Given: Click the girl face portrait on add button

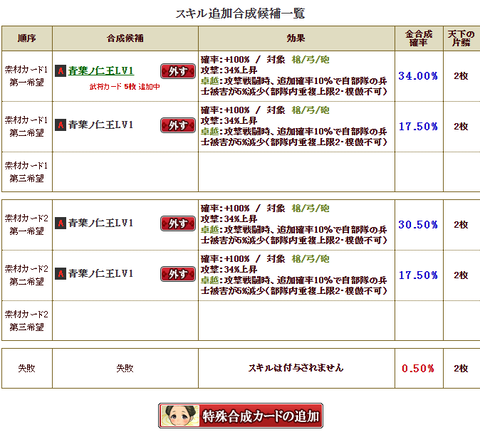Looking at the screenshot, I should 180,416.
